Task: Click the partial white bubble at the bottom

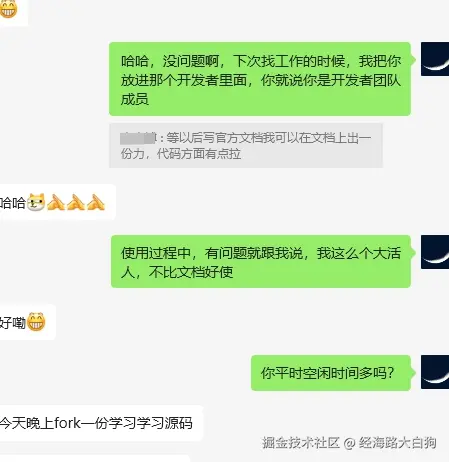Action: (95, 459)
